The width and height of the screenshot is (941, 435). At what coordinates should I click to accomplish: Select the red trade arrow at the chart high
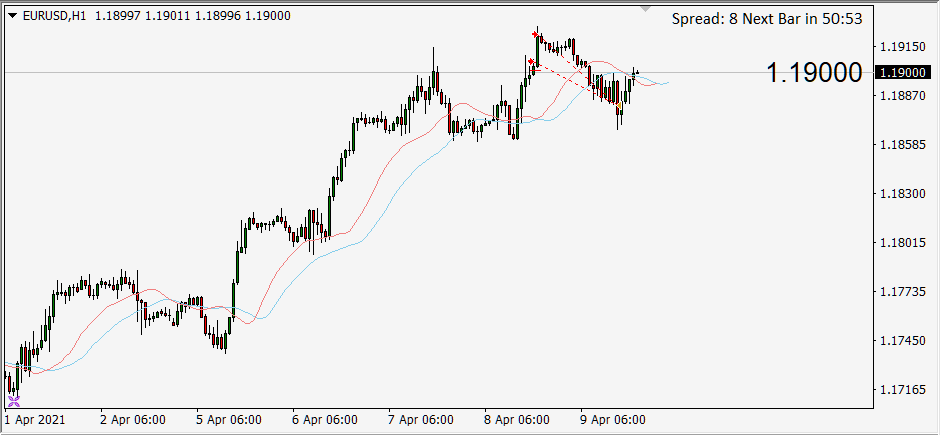point(535,34)
